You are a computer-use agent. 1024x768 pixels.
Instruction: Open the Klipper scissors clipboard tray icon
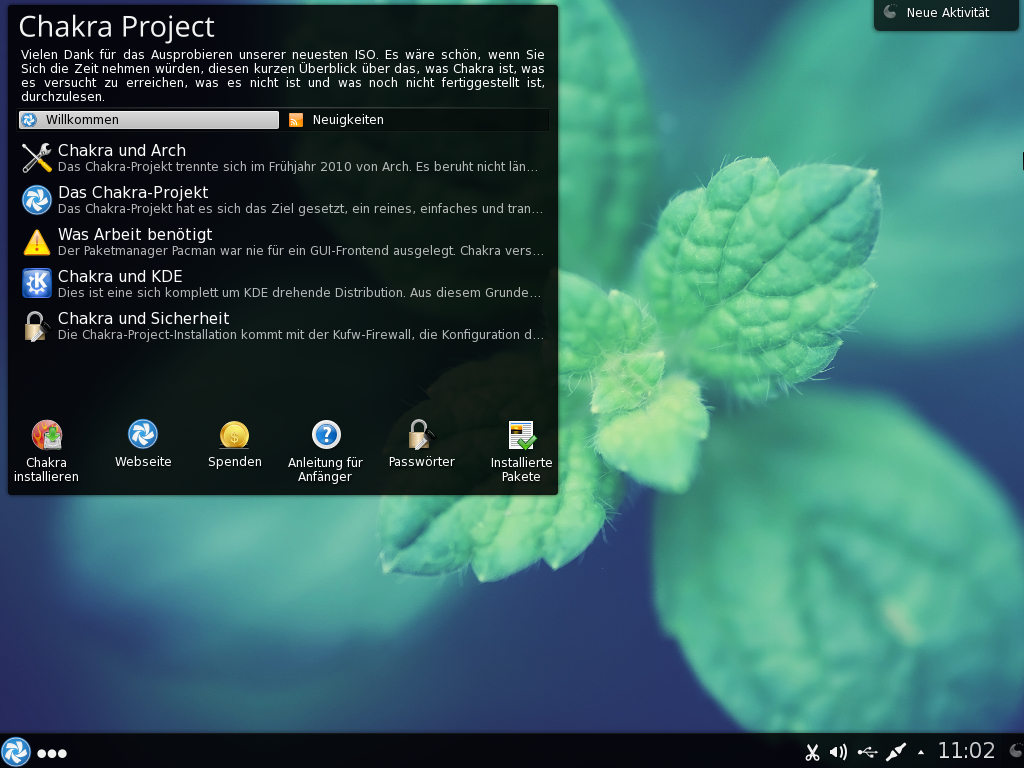[812, 752]
